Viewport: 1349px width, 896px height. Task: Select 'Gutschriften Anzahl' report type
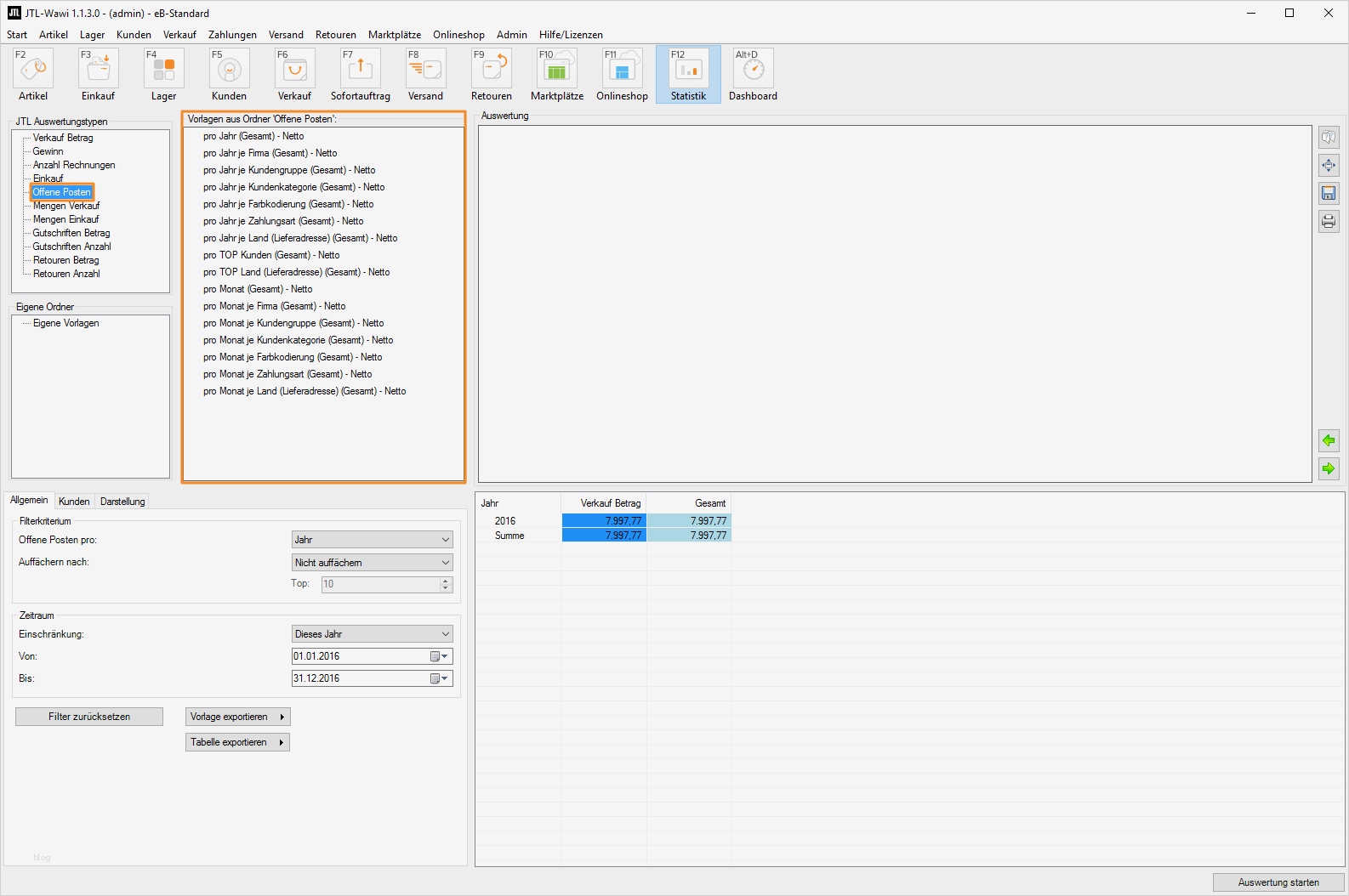coord(71,247)
